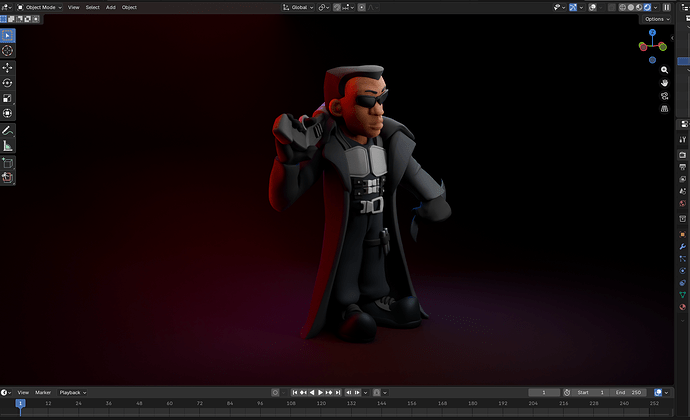Open Playback dropdown in timeline

point(72,392)
